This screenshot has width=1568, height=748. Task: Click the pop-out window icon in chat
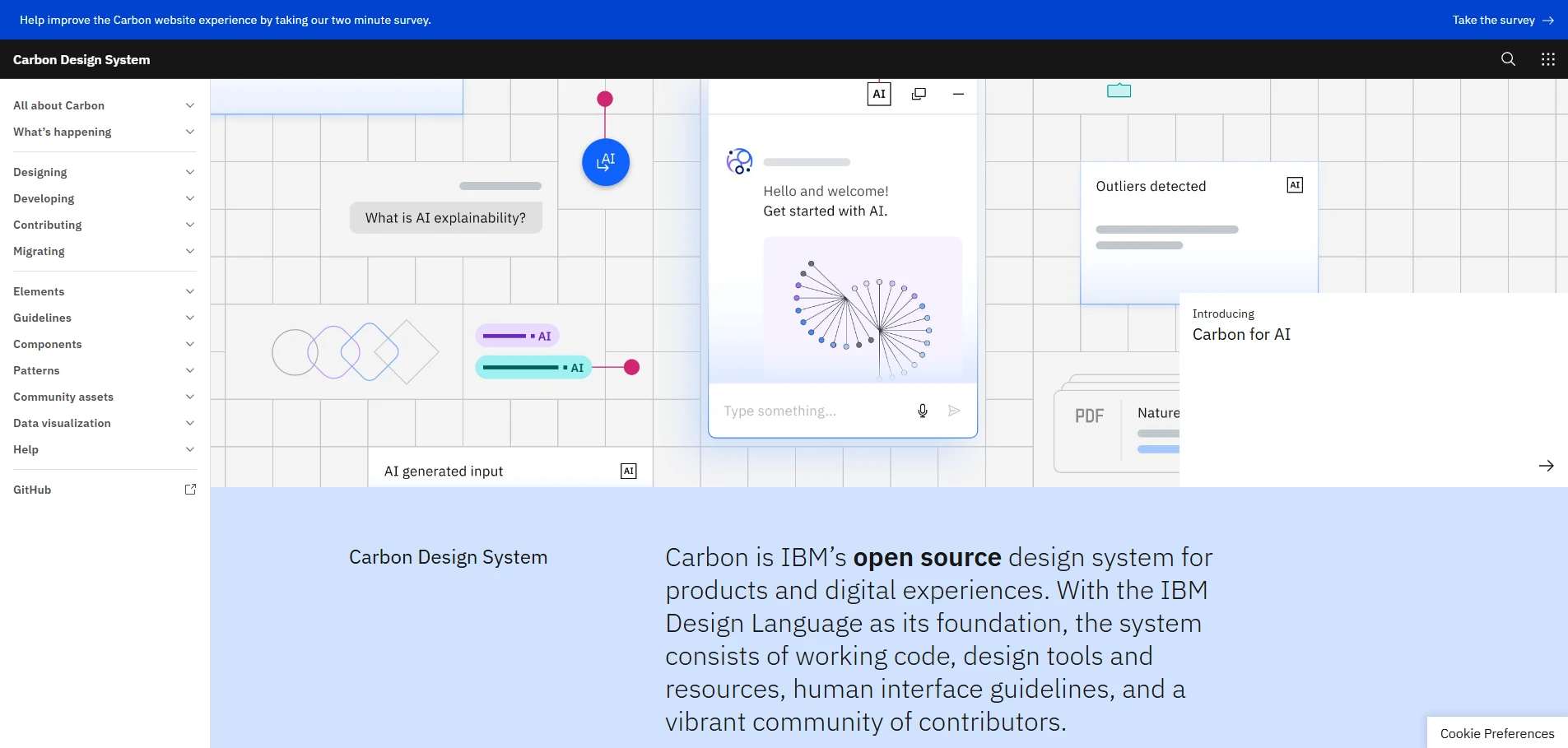tap(919, 94)
